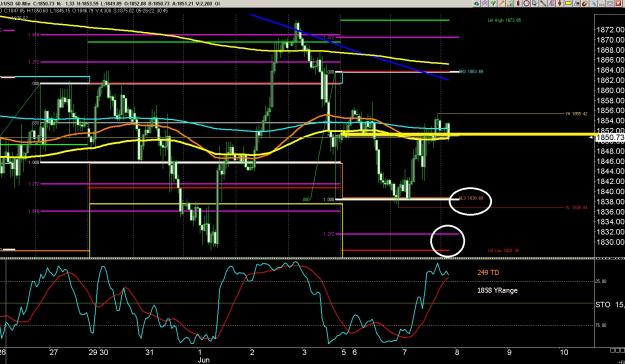The width and height of the screenshot is (625, 364).
Task: Click date 31 on the time axis
Action: click(x=149, y=352)
